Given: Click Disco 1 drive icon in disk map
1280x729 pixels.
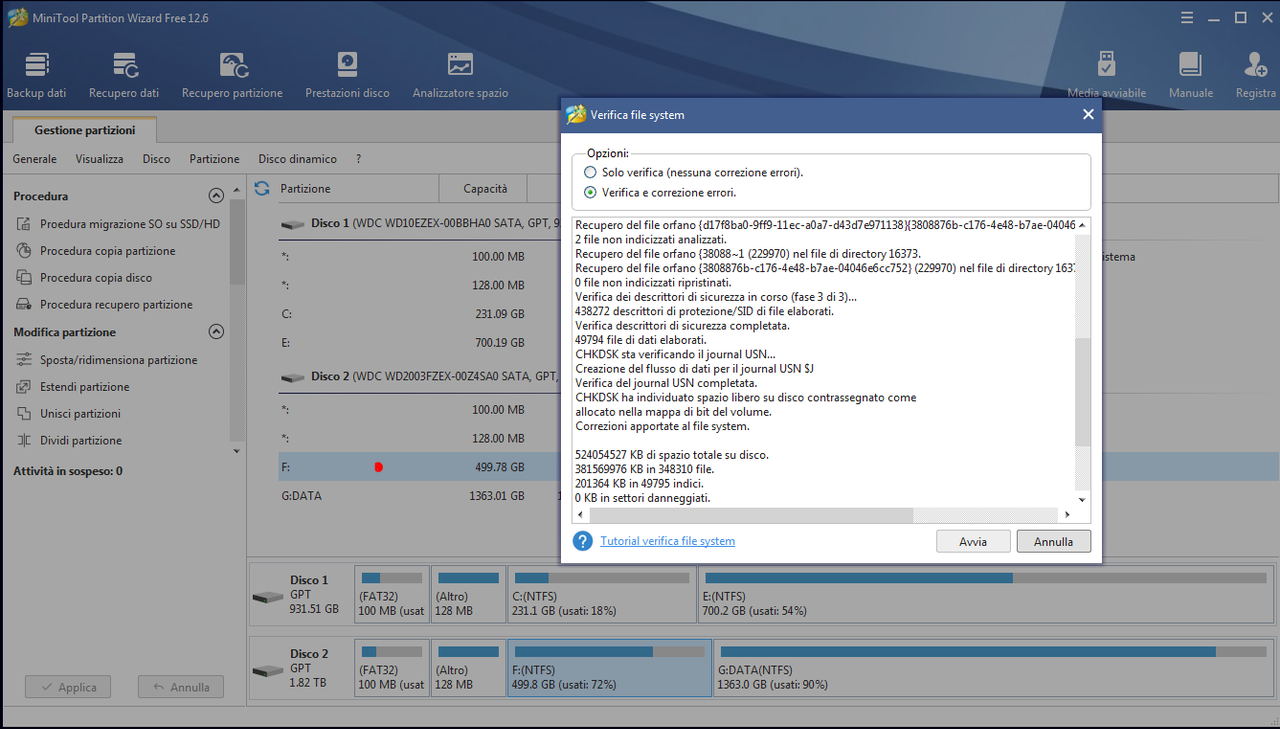Looking at the screenshot, I should (268, 597).
